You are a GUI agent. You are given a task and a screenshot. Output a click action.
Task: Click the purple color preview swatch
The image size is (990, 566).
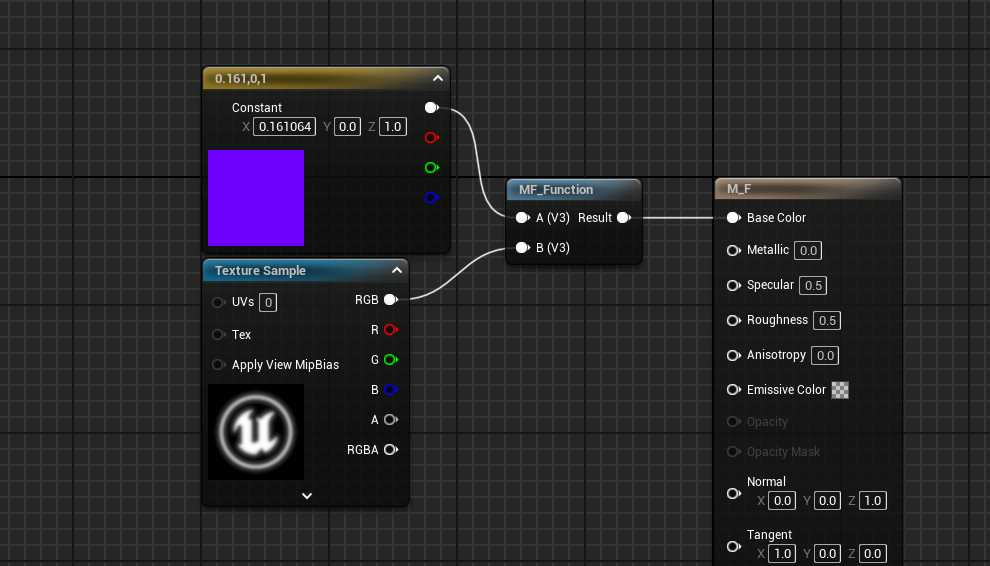pos(256,198)
